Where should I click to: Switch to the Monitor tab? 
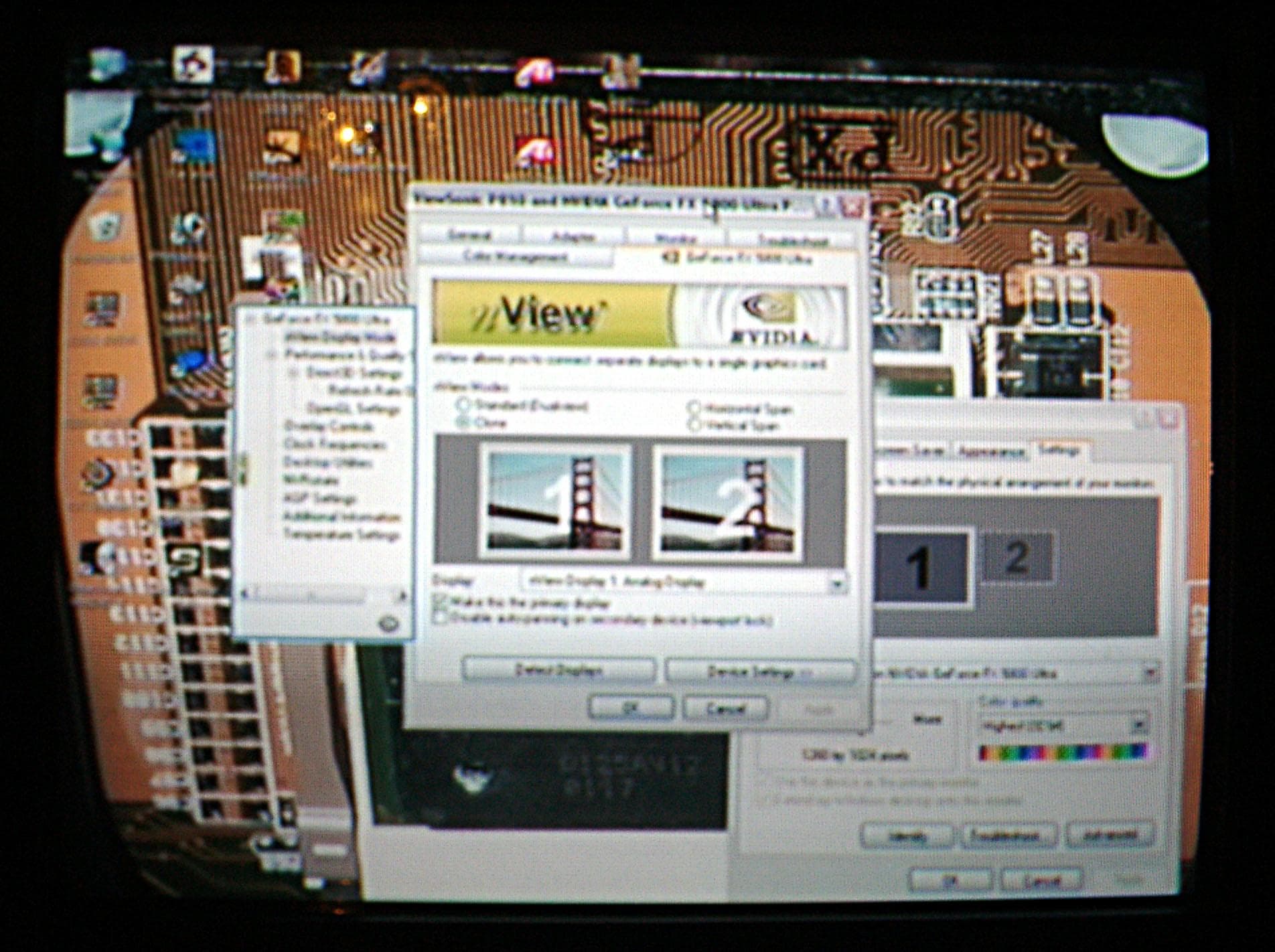tap(675, 238)
